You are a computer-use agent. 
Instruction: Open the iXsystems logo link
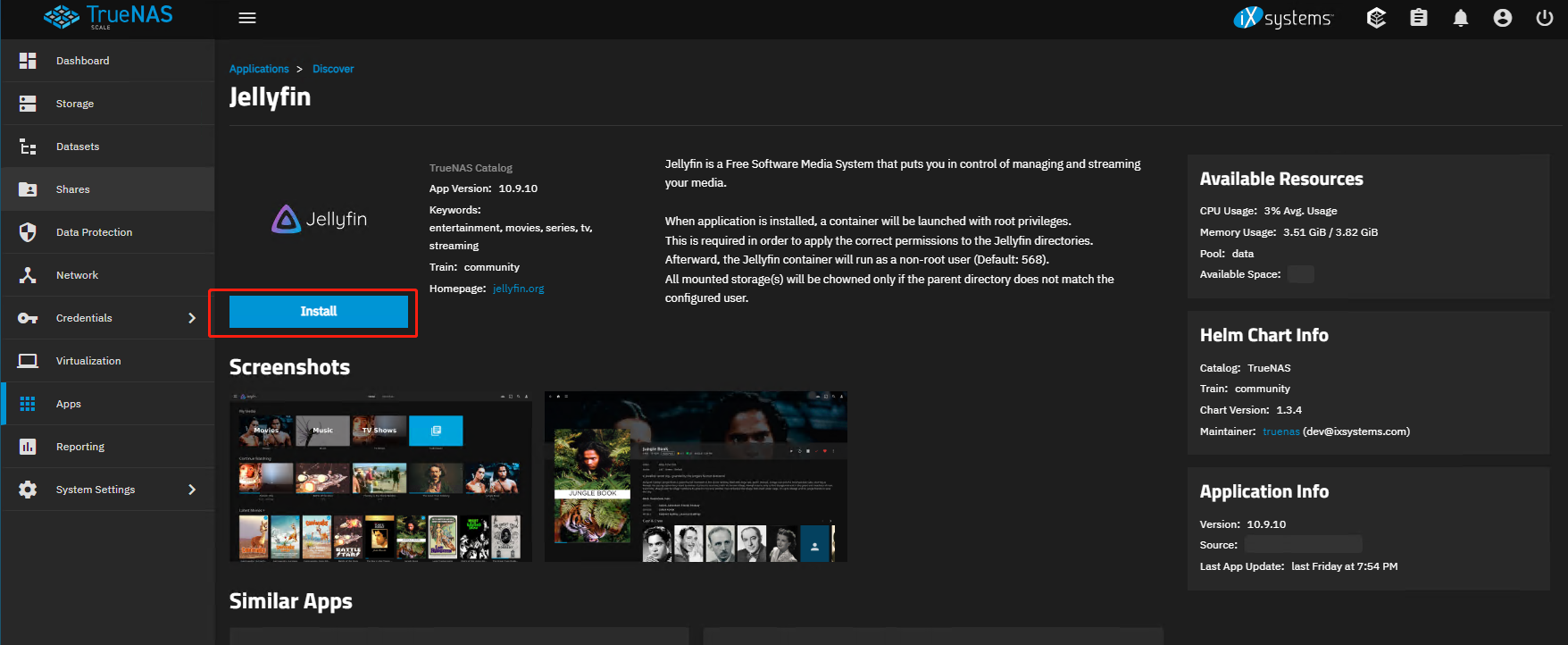point(1283,18)
